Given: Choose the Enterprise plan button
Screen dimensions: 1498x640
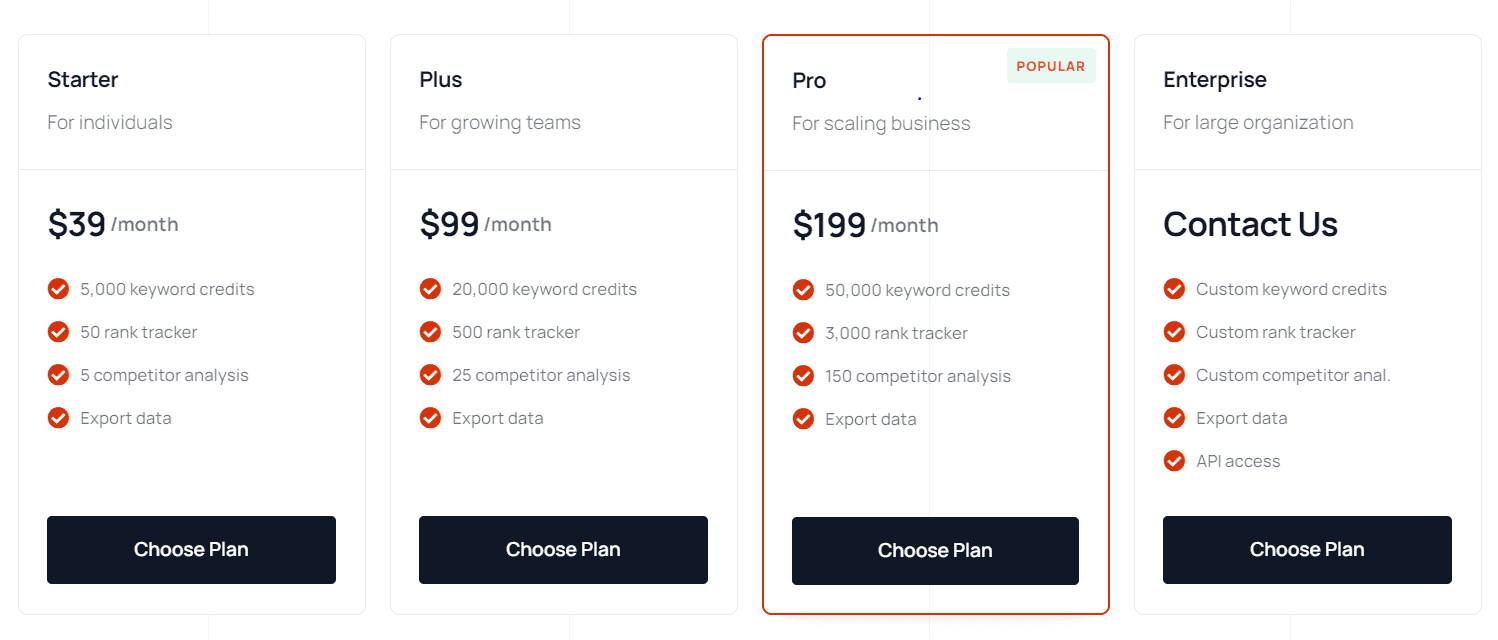Looking at the screenshot, I should tap(1307, 550).
